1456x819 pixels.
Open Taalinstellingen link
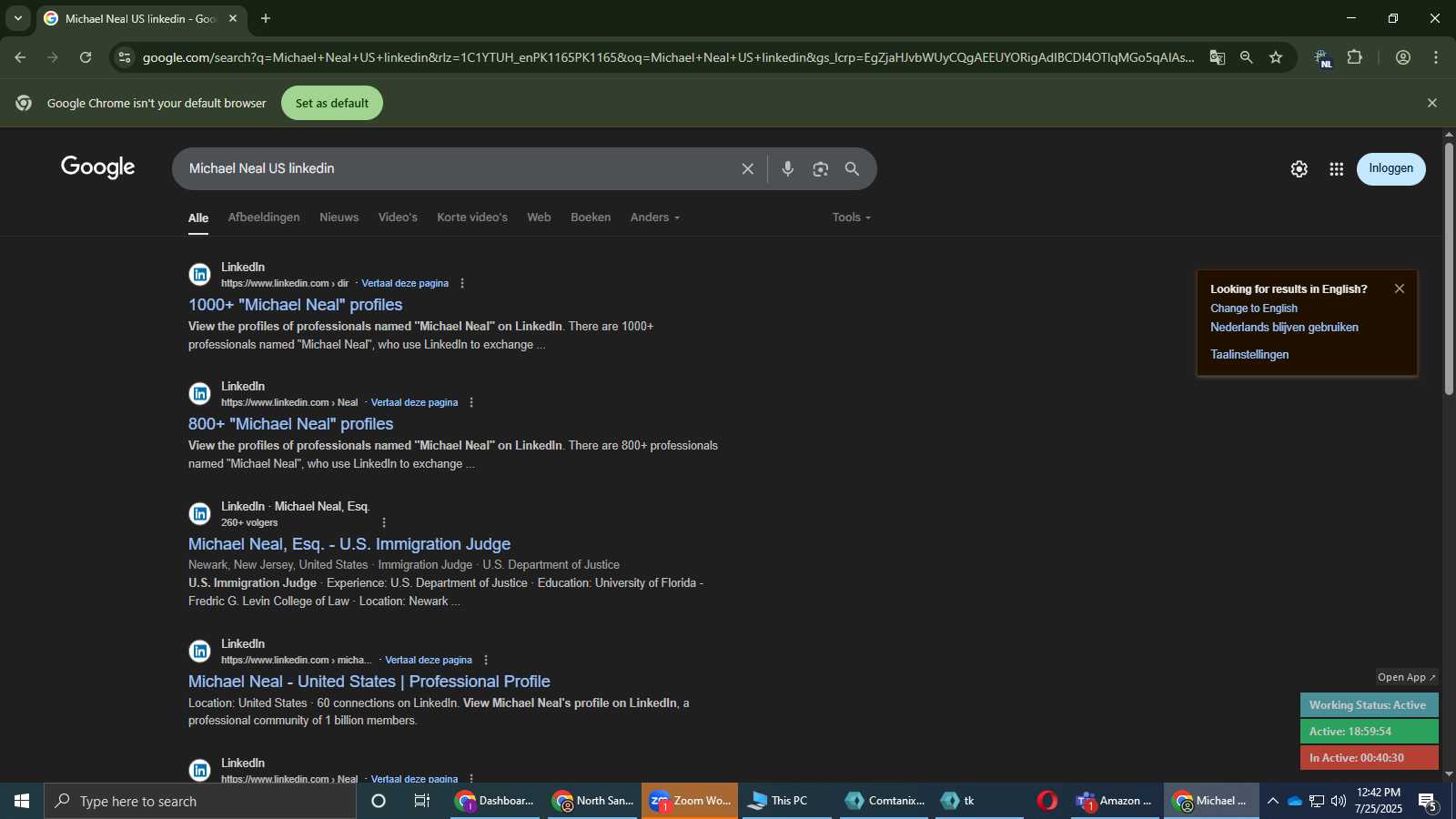pos(1249,355)
